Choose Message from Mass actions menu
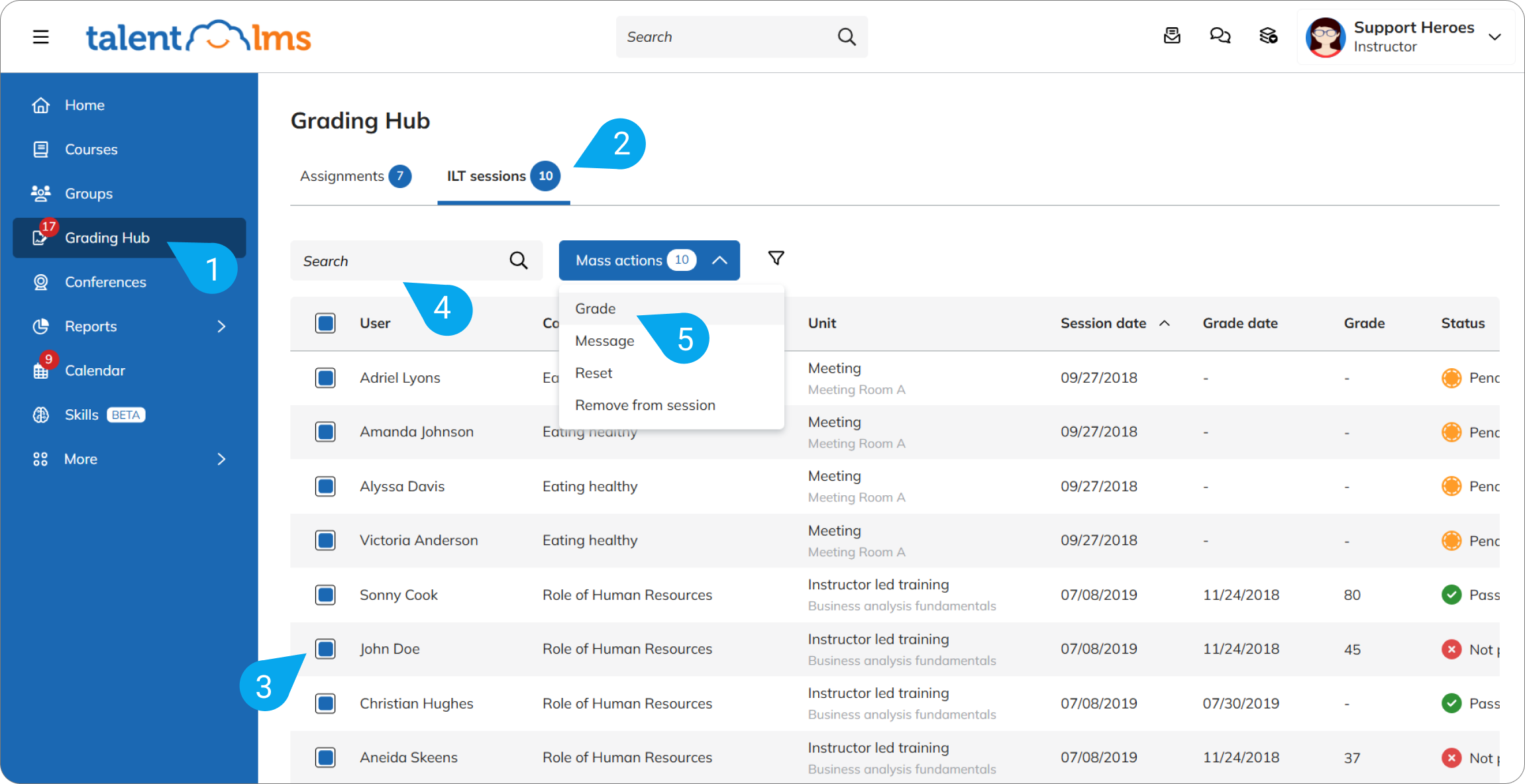The image size is (1525, 784). [x=672, y=341]
